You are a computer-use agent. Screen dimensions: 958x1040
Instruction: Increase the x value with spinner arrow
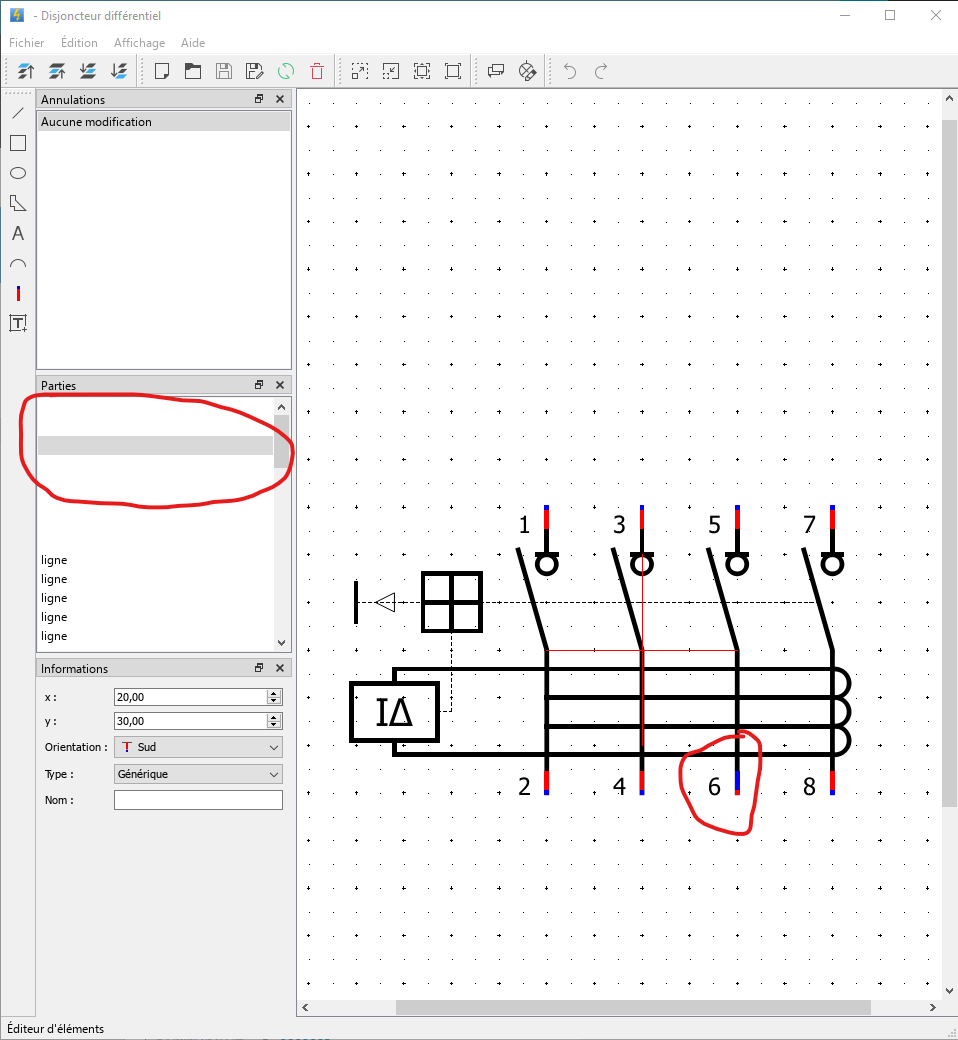point(274,693)
